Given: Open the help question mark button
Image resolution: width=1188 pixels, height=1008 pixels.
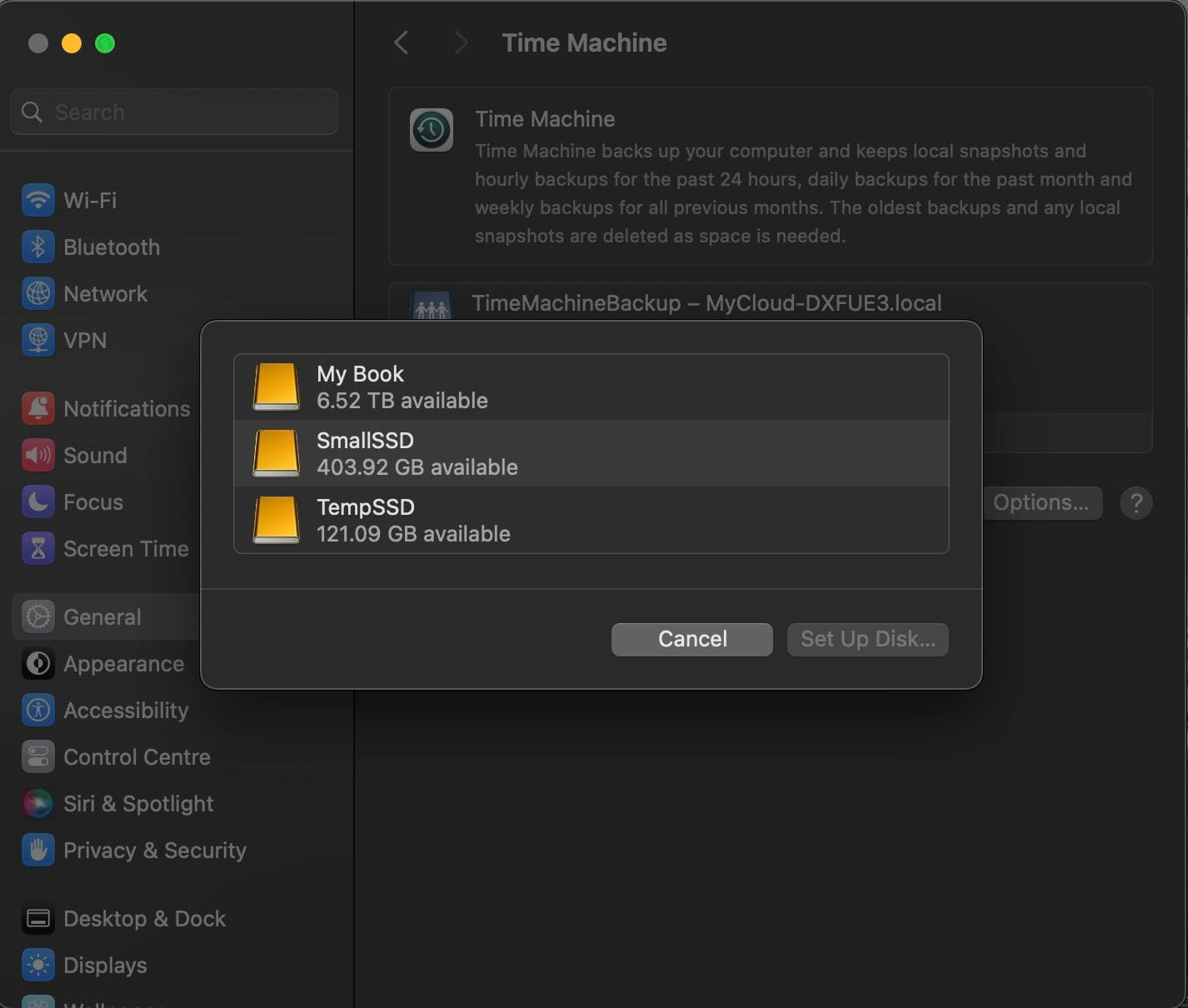Looking at the screenshot, I should (1136, 503).
